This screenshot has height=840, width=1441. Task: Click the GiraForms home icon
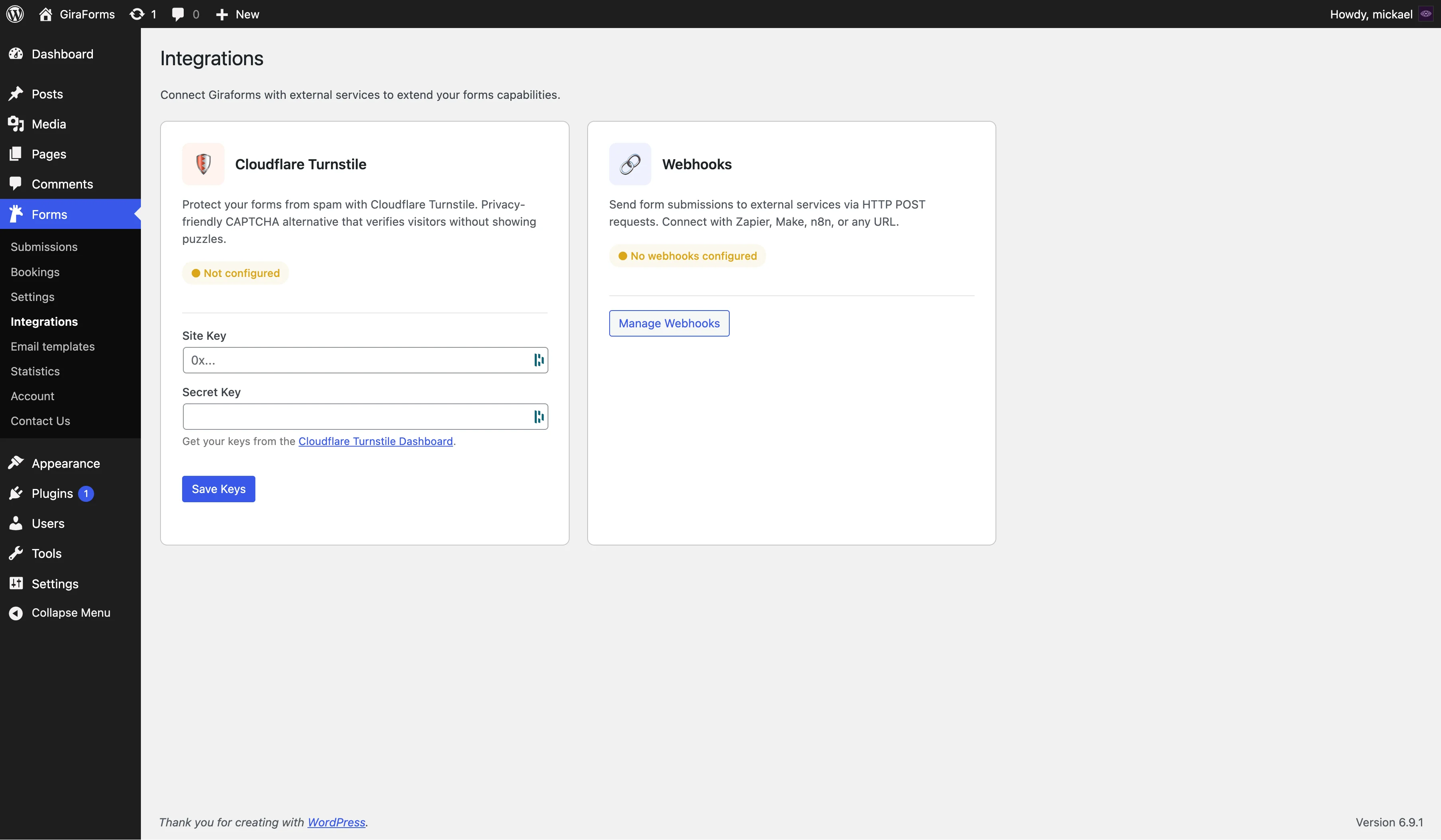[46, 14]
